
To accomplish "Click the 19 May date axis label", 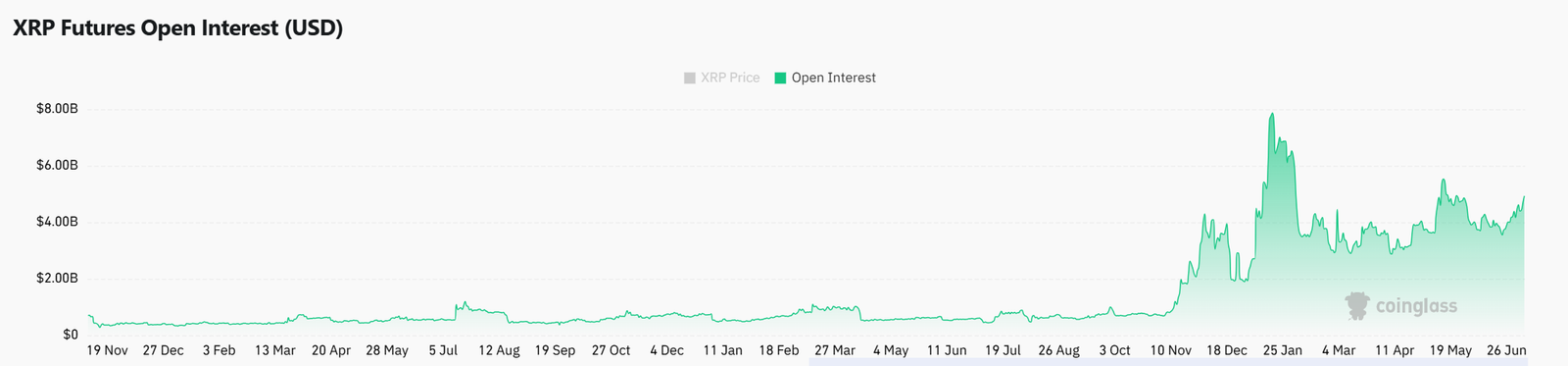I will [1450, 350].
